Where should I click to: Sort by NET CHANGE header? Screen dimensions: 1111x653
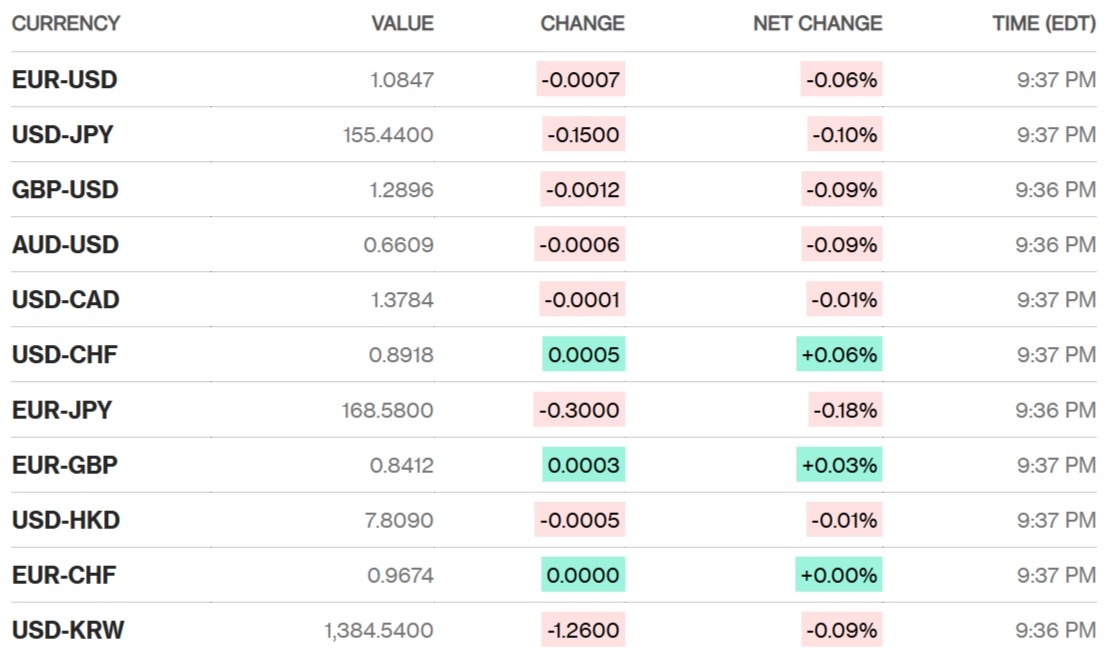tap(817, 23)
